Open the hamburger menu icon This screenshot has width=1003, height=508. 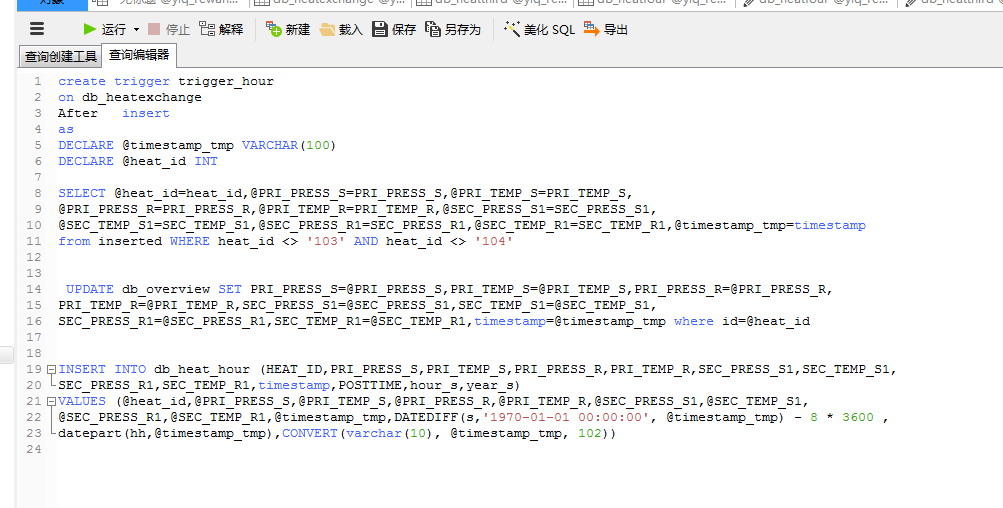coord(37,29)
